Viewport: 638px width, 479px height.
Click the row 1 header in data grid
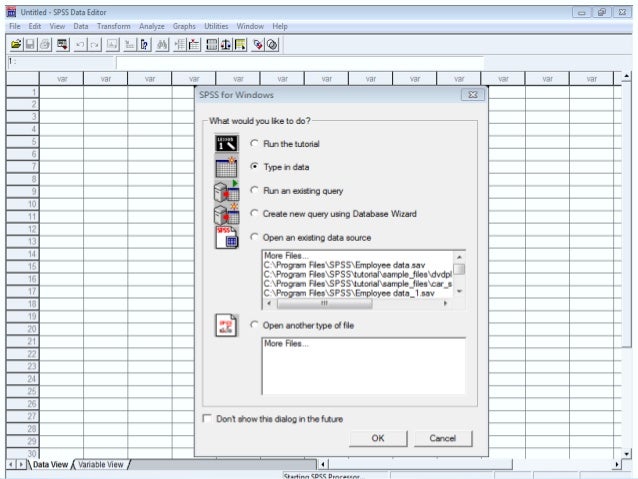pos(23,92)
